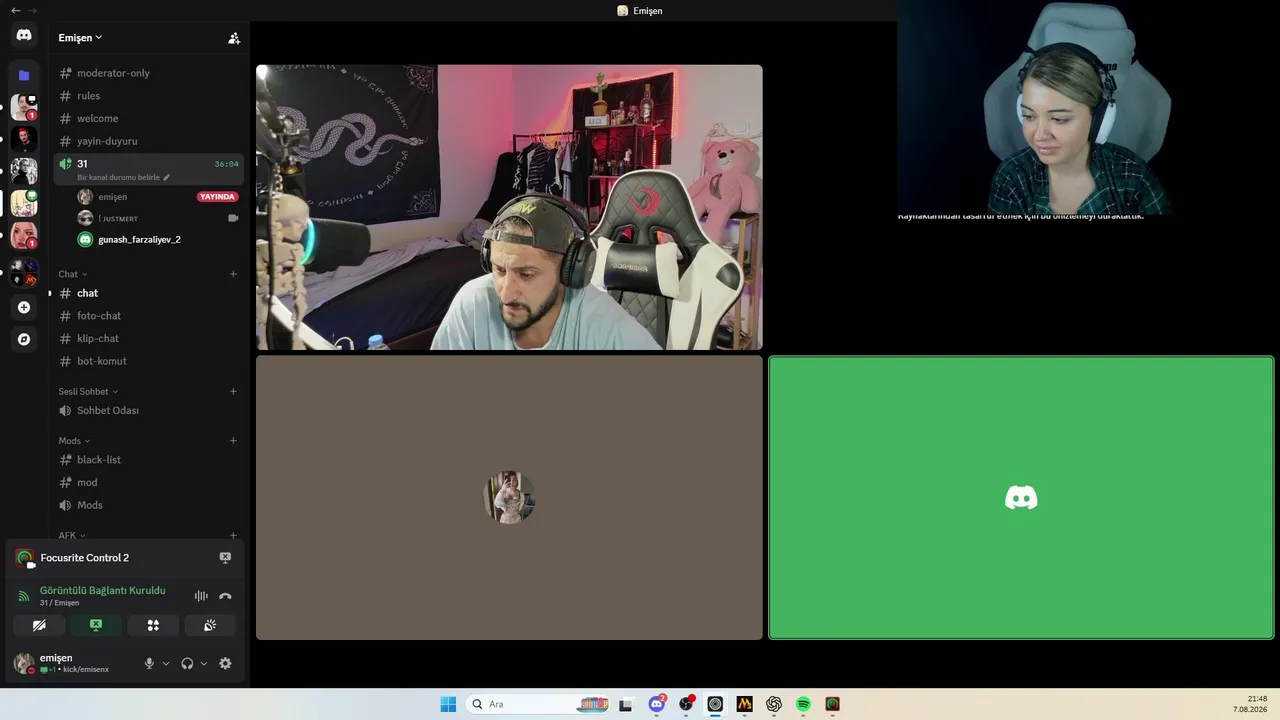Collapse the AFK category

point(72,536)
